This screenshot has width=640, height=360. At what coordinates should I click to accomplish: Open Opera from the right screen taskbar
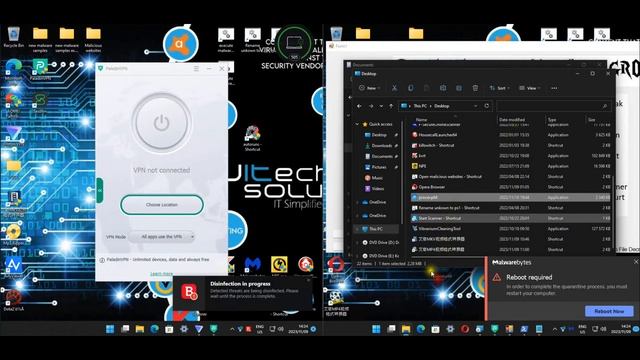[464, 329]
